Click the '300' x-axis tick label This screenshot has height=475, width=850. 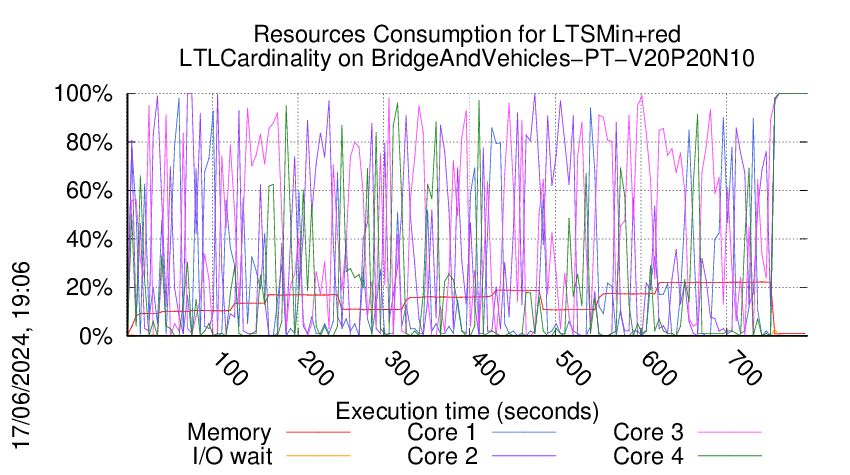tap(401, 370)
